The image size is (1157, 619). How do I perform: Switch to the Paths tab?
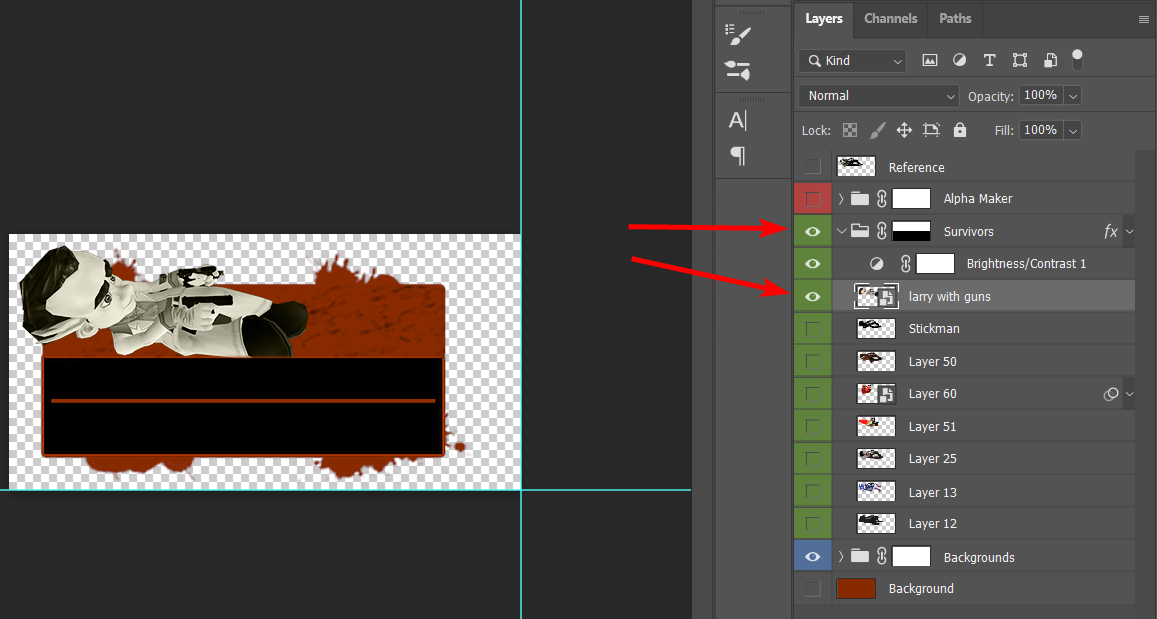tap(955, 19)
